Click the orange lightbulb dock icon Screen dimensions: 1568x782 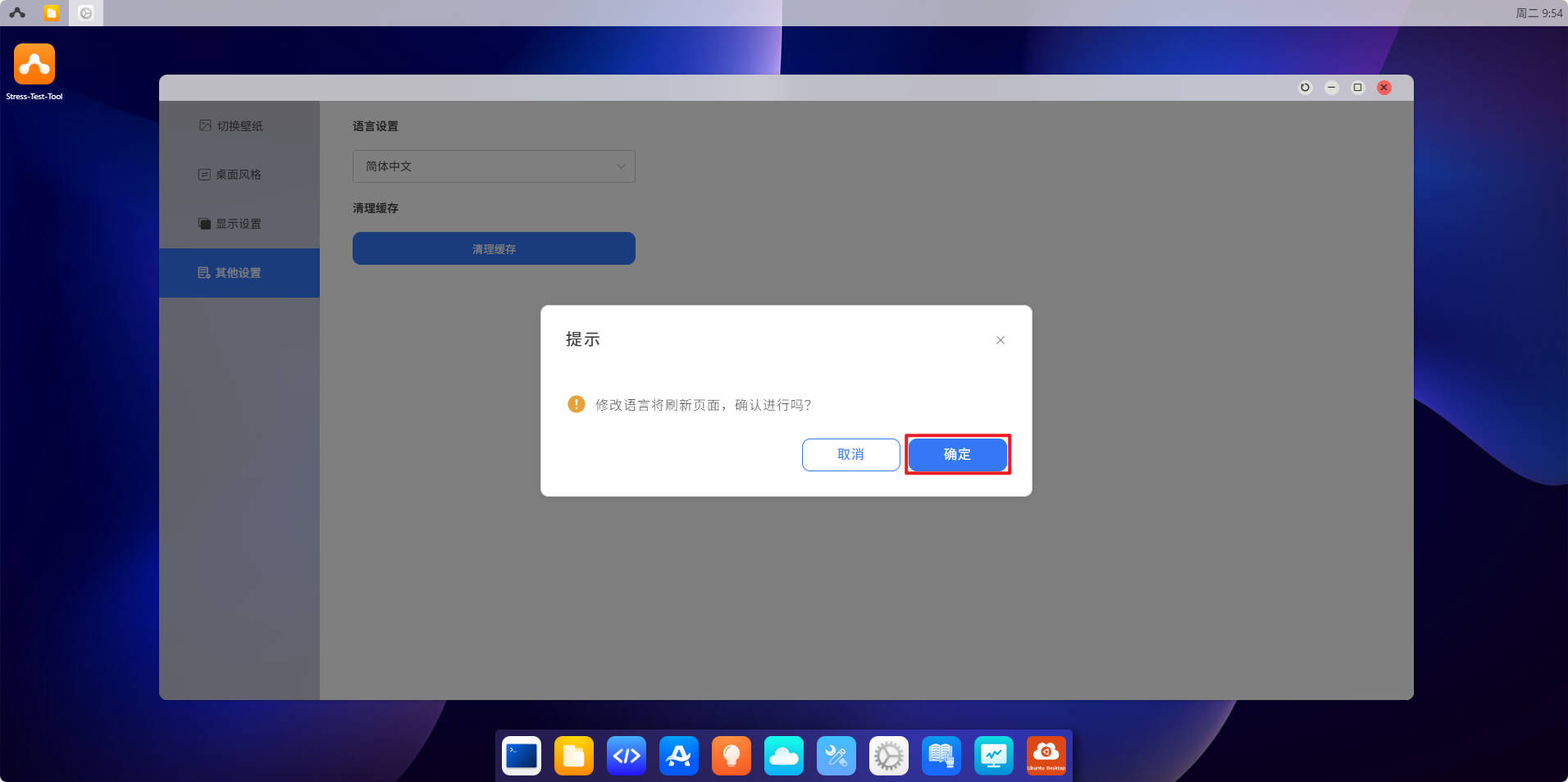click(732, 755)
